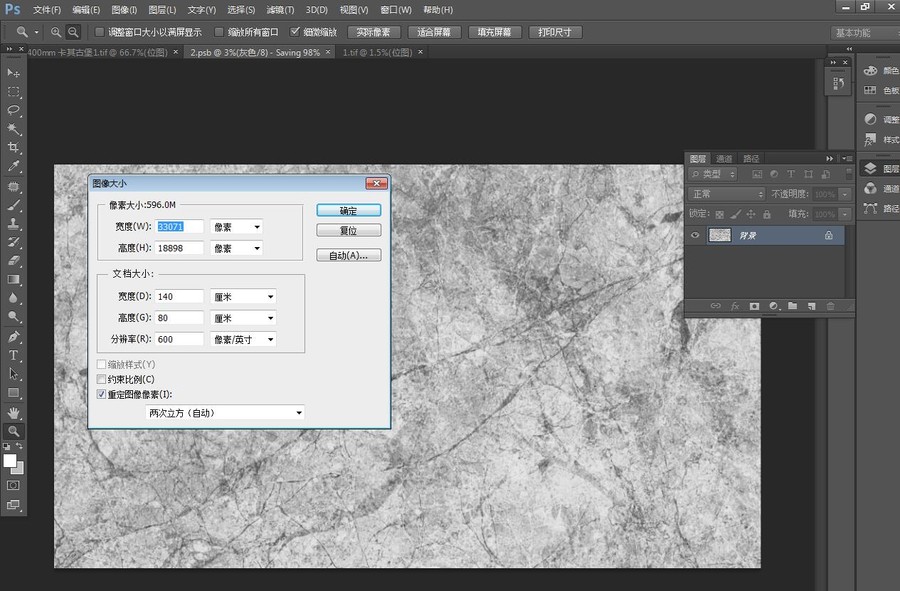
Task: Select the Lasso tool
Action: coord(13,110)
